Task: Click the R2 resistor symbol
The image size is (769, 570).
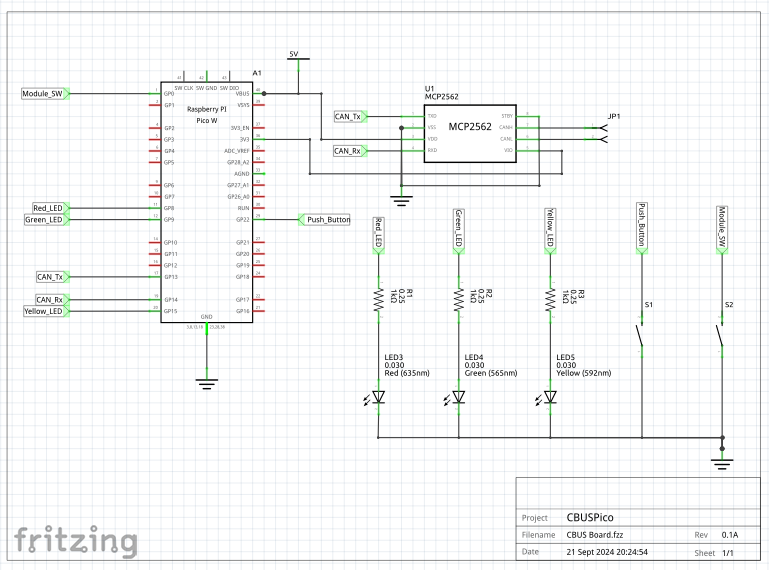Action: [x=459, y=299]
